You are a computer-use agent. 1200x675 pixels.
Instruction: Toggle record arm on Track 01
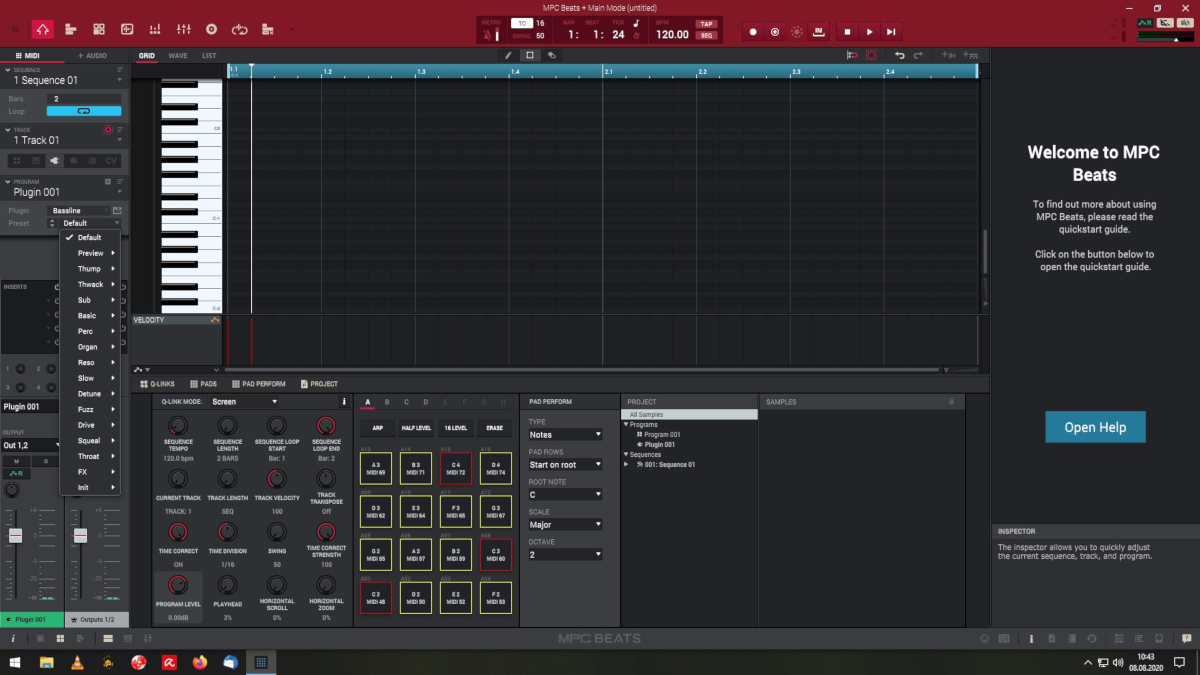108,130
